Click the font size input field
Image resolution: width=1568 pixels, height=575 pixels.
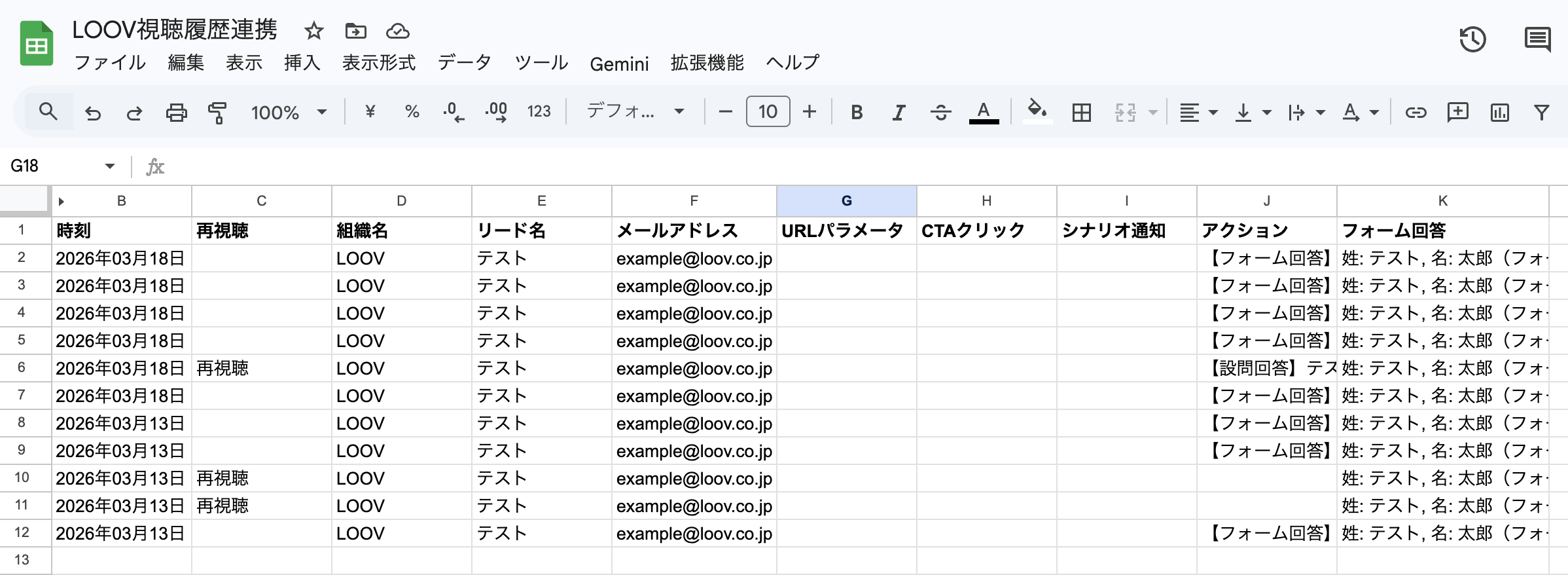tap(768, 112)
